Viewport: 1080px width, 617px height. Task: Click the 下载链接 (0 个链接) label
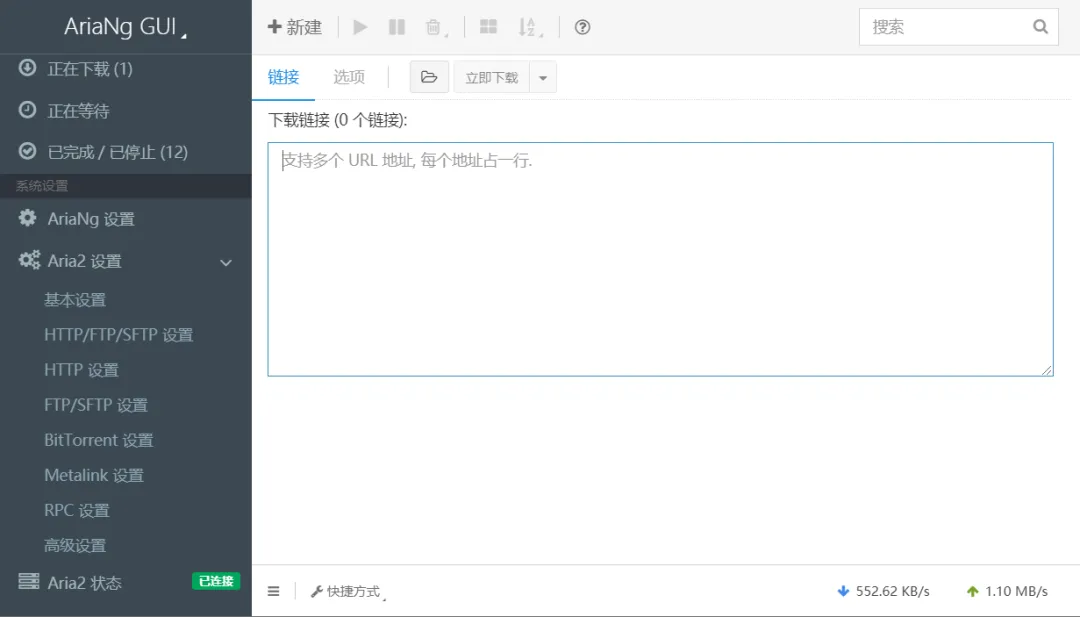pos(338,120)
